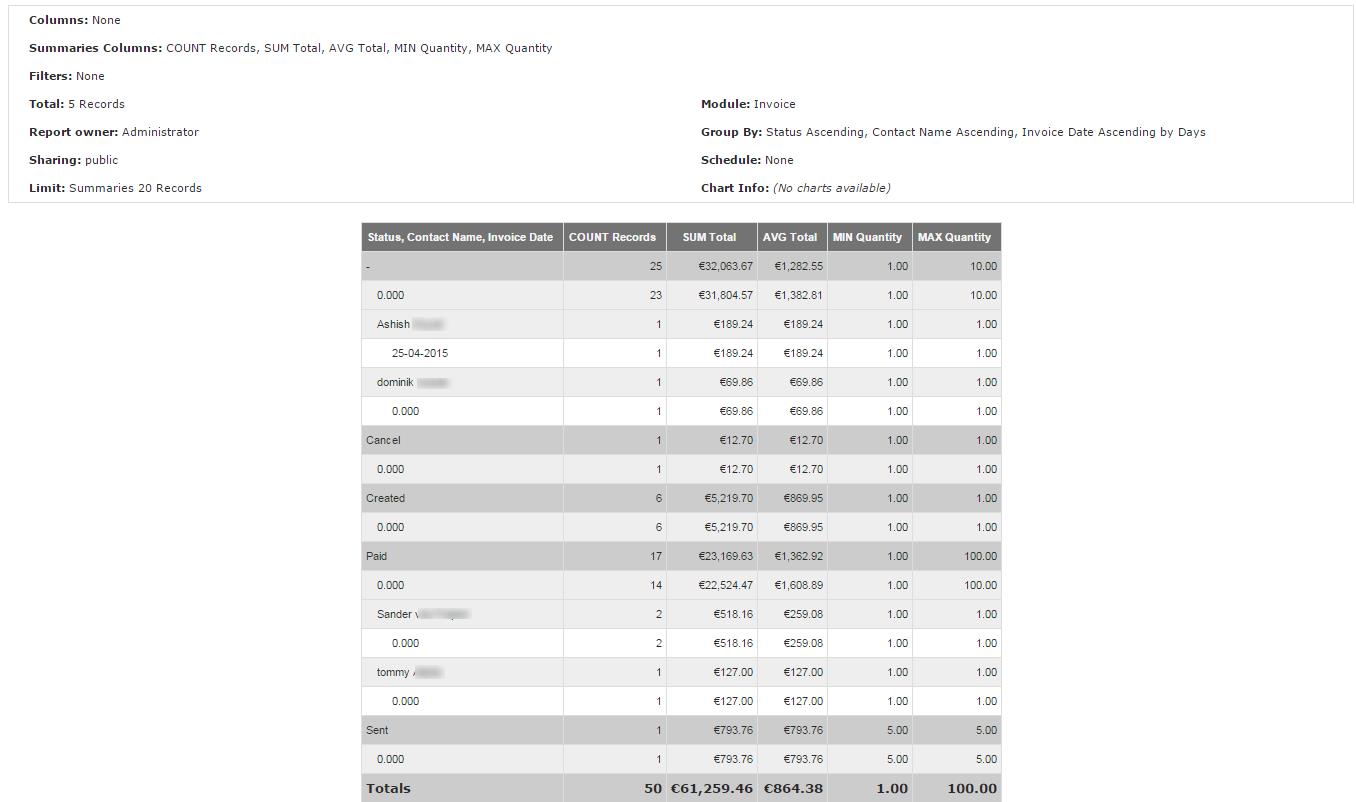The height and width of the screenshot is (802, 1356).
Task: Select the Sander contact row
Action: [x=396, y=614]
